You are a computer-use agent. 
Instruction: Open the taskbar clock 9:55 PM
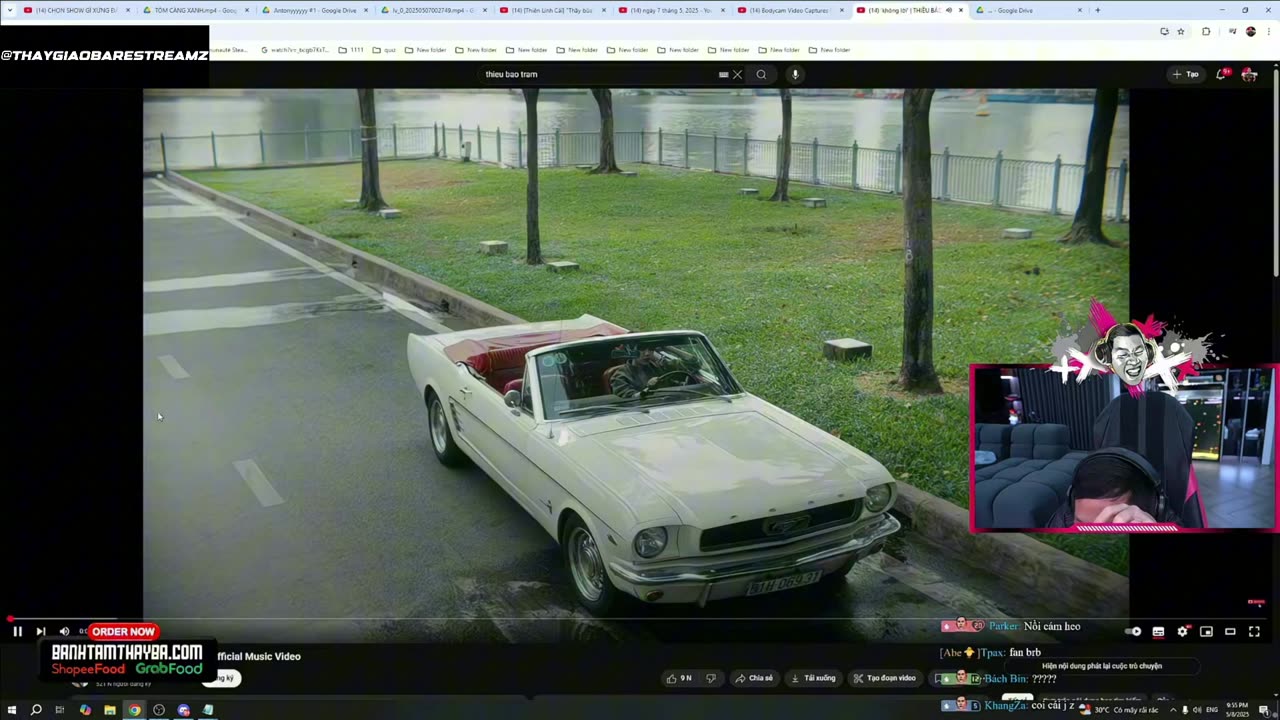pos(1238,710)
